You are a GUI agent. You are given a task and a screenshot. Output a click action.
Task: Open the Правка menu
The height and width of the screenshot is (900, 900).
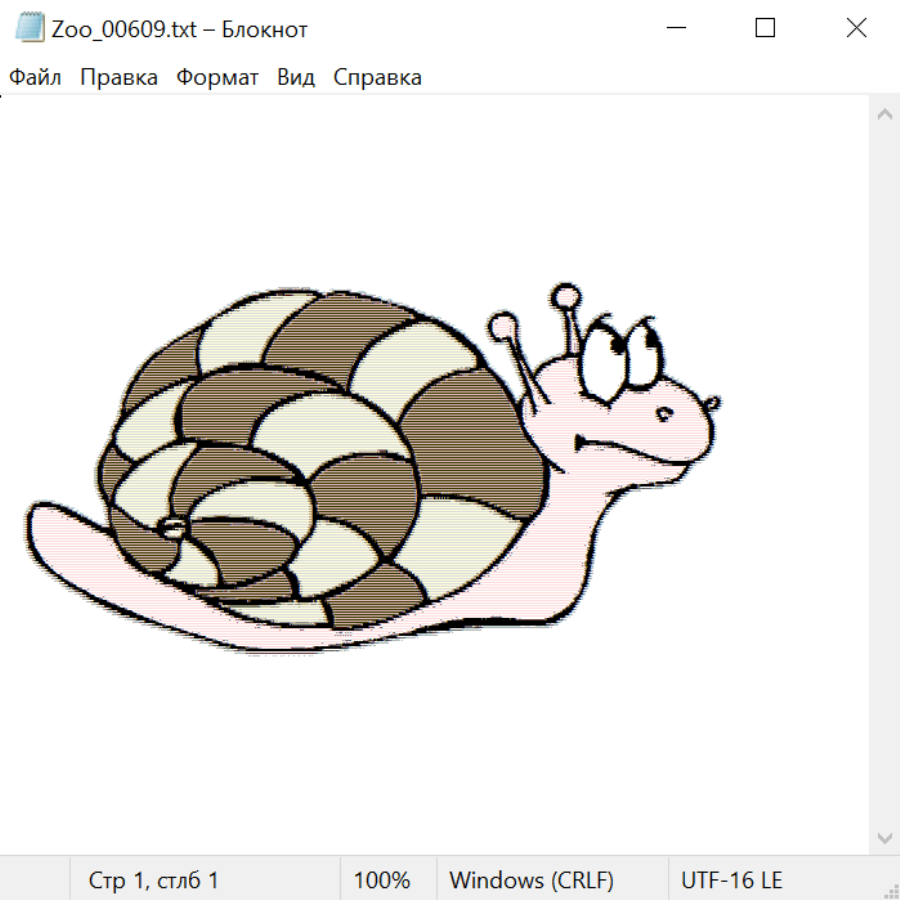pos(118,77)
